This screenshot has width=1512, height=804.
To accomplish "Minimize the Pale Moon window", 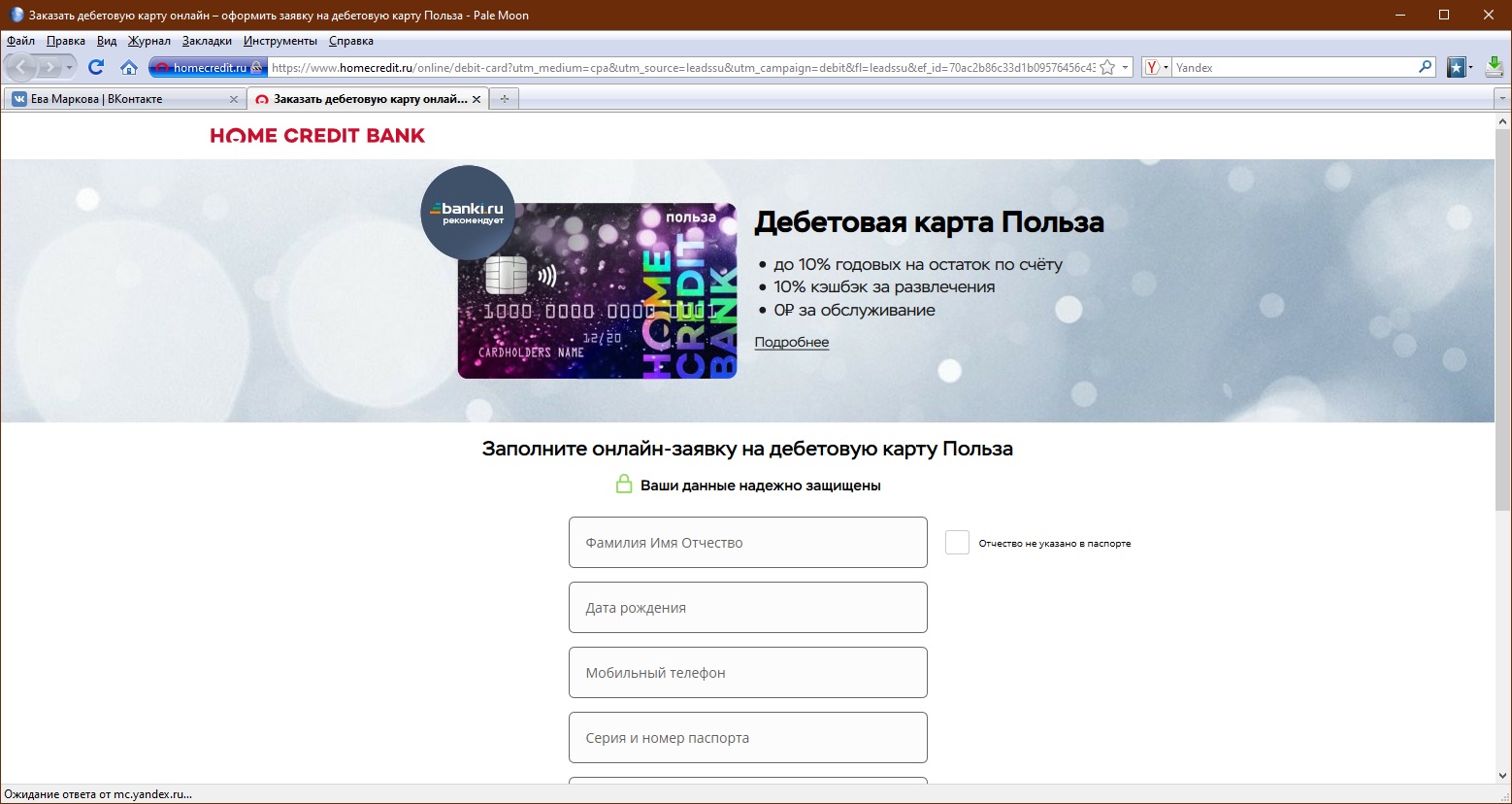I will tap(1399, 15).
